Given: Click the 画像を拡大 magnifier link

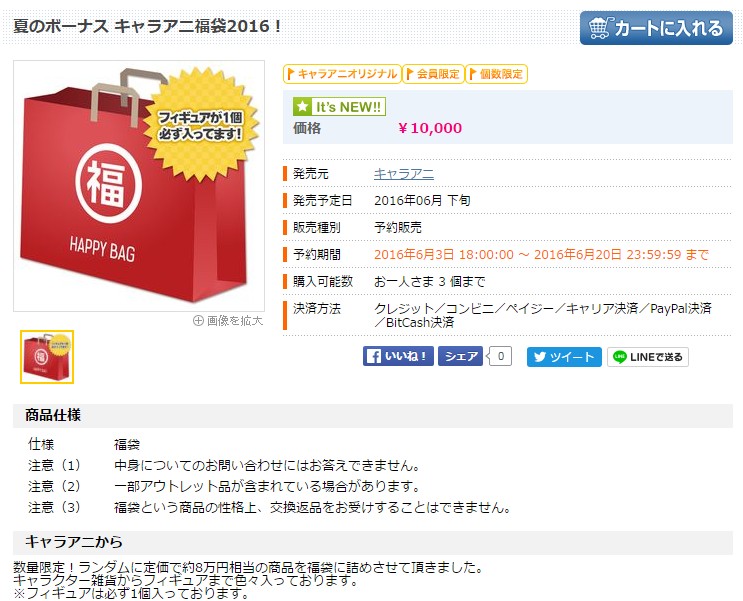Looking at the screenshot, I should point(228,321).
